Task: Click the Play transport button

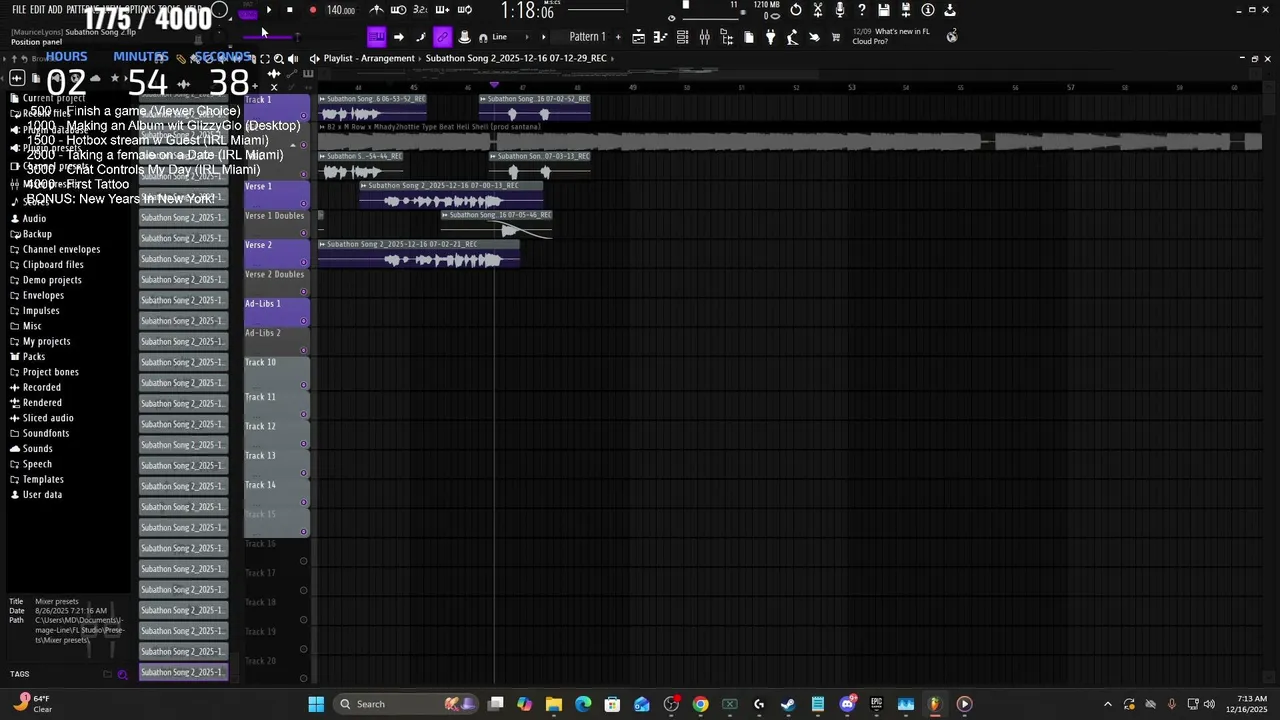Action: [269, 10]
